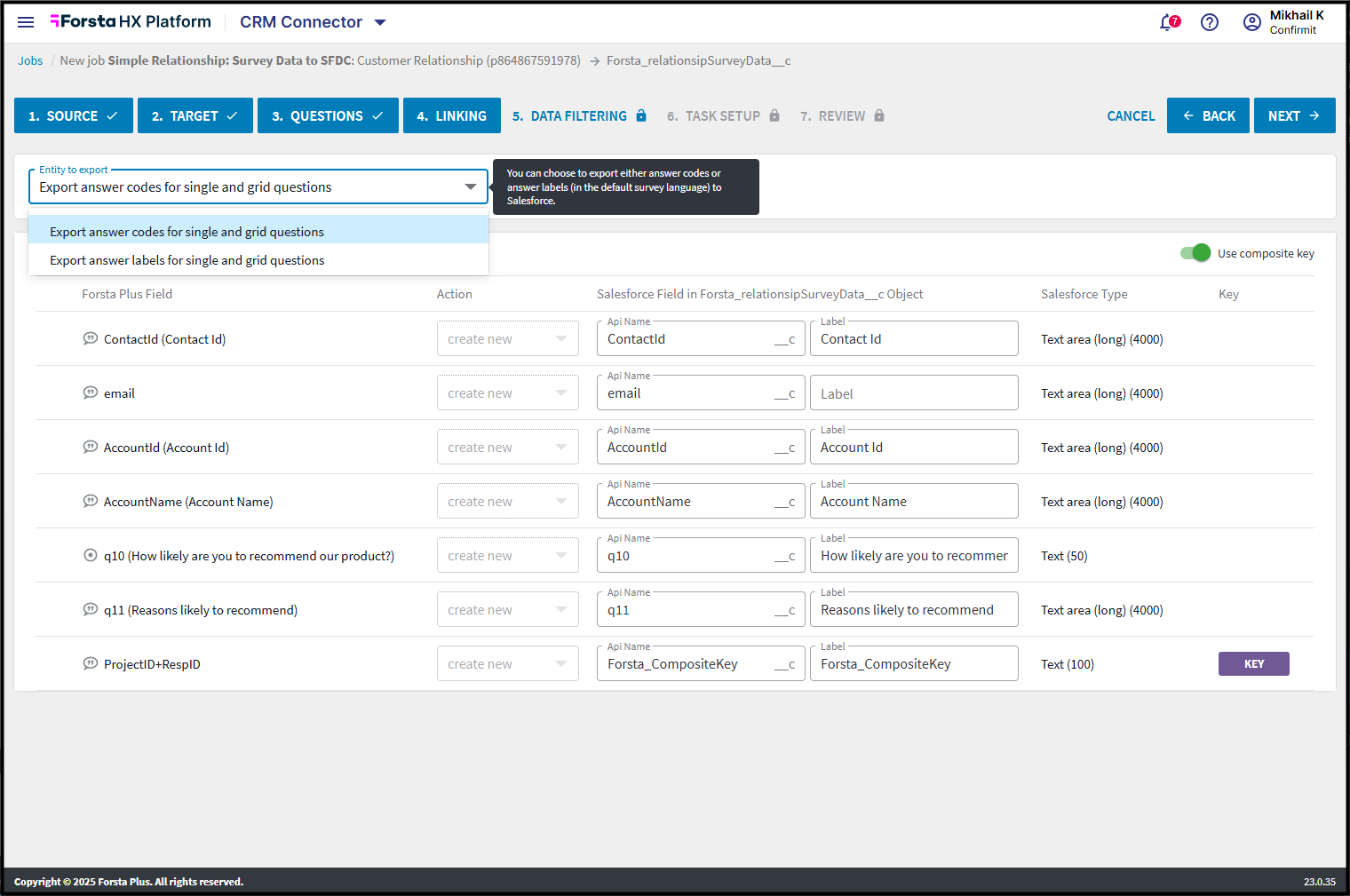The height and width of the screenshot is (896, 1350).
Task: Click the ProjectID+RespID row comment icon
Action: pyautogui.click(x=91, y=663)
